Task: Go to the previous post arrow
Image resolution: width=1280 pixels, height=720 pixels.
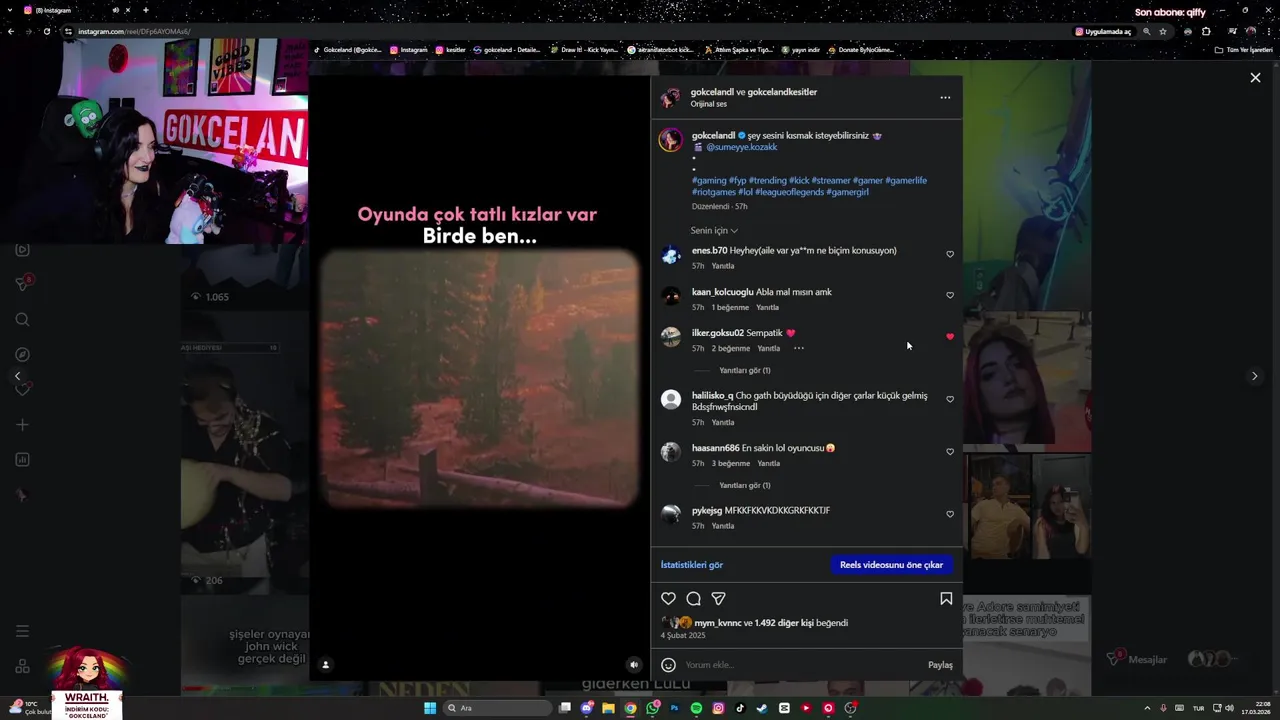Action: [17, 376]
